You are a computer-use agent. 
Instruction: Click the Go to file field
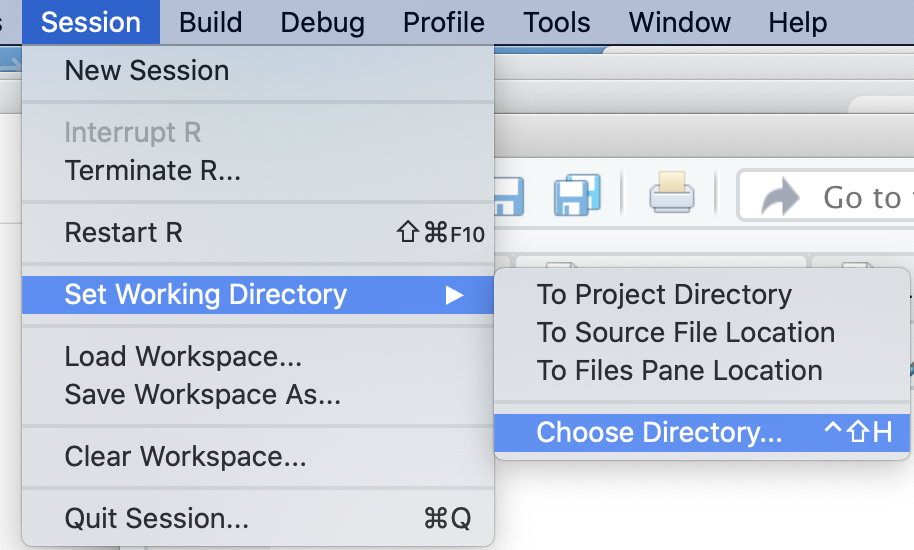coord(826,196)
